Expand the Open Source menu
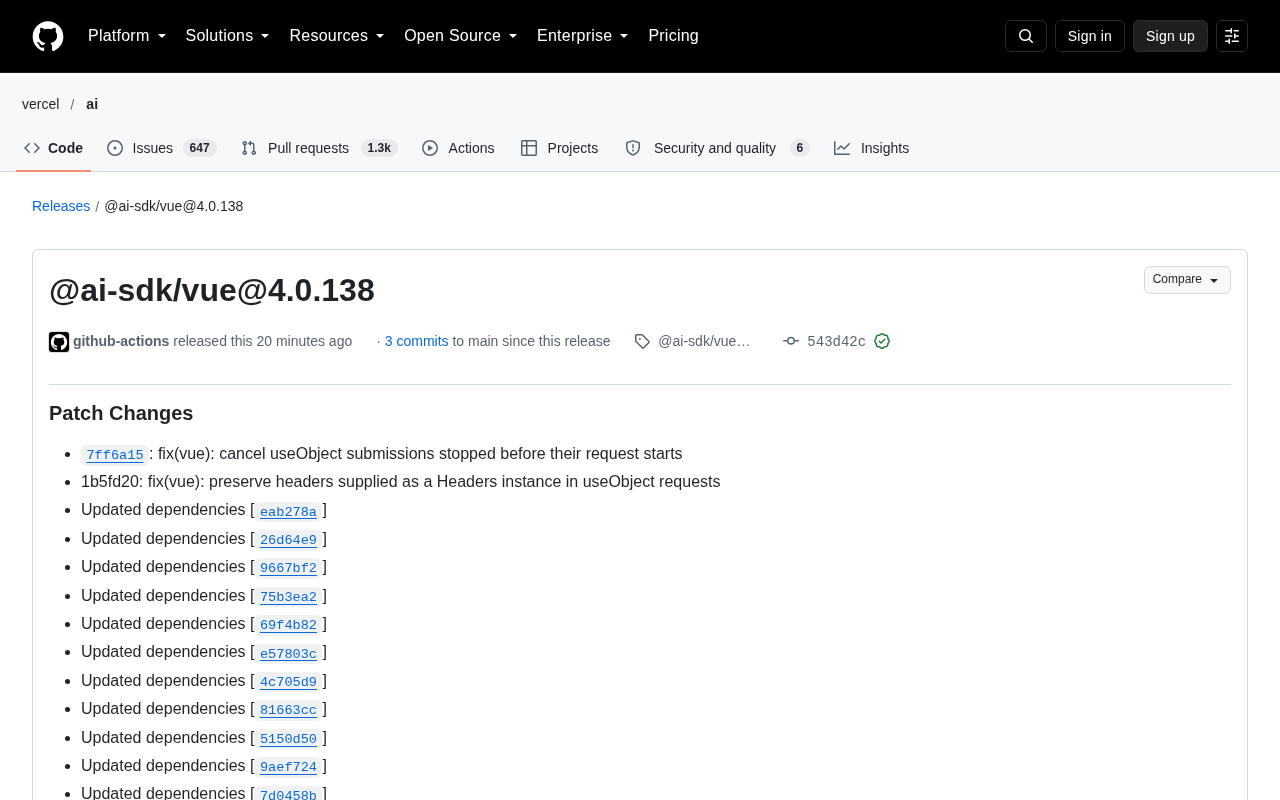Viewport: 1280px width, 800px height. [x=461, y=36]
